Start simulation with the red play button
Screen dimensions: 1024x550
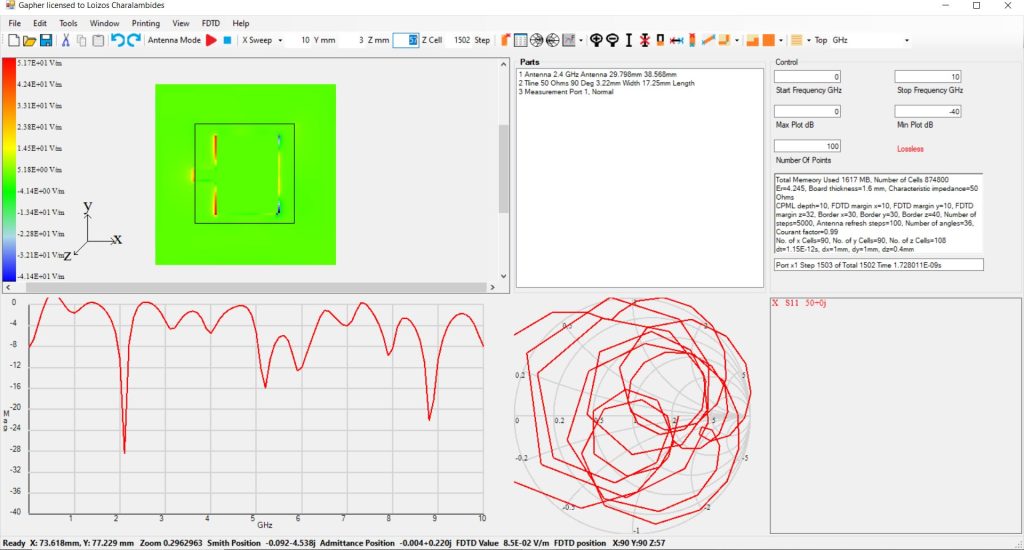coord(211,40)
